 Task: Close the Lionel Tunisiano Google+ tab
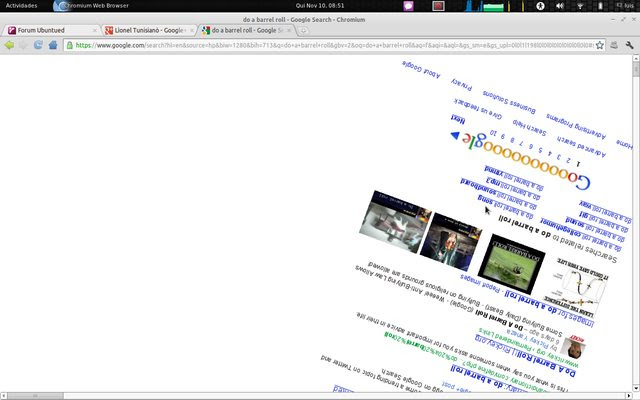(x=192, y=30)
